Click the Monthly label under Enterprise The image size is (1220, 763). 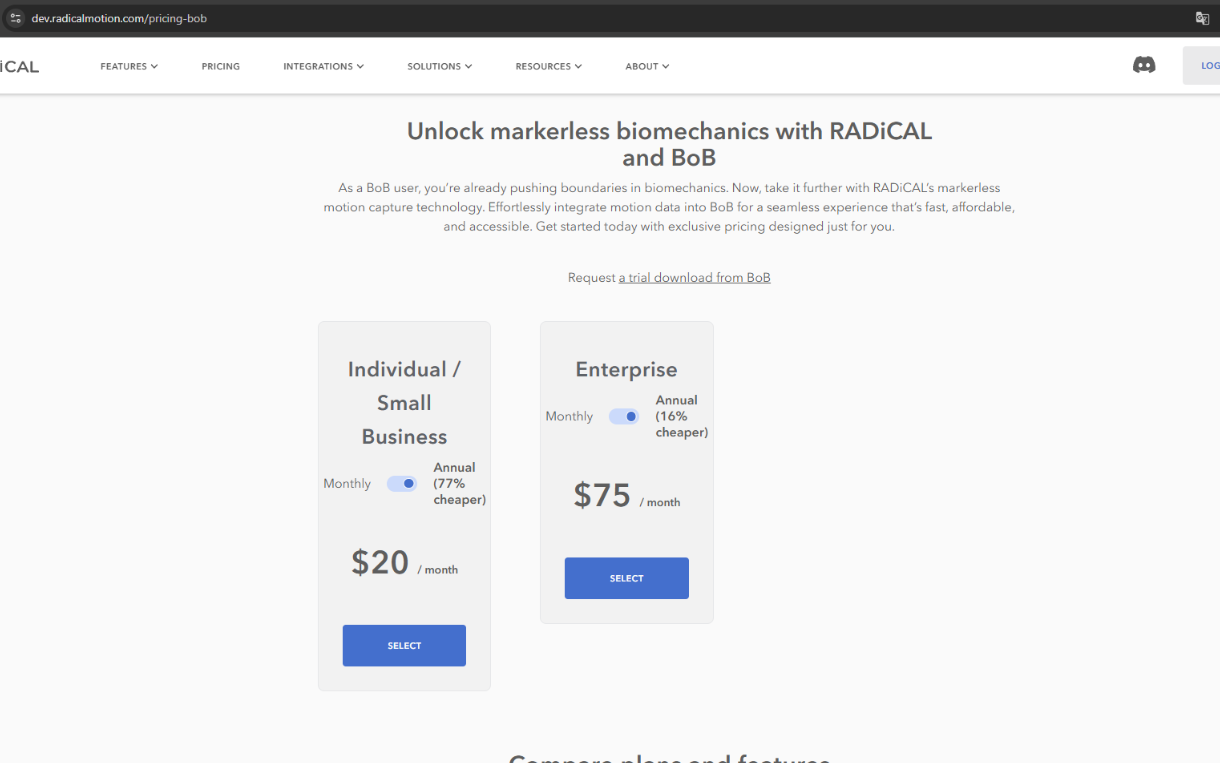click(x=569, y=417)
